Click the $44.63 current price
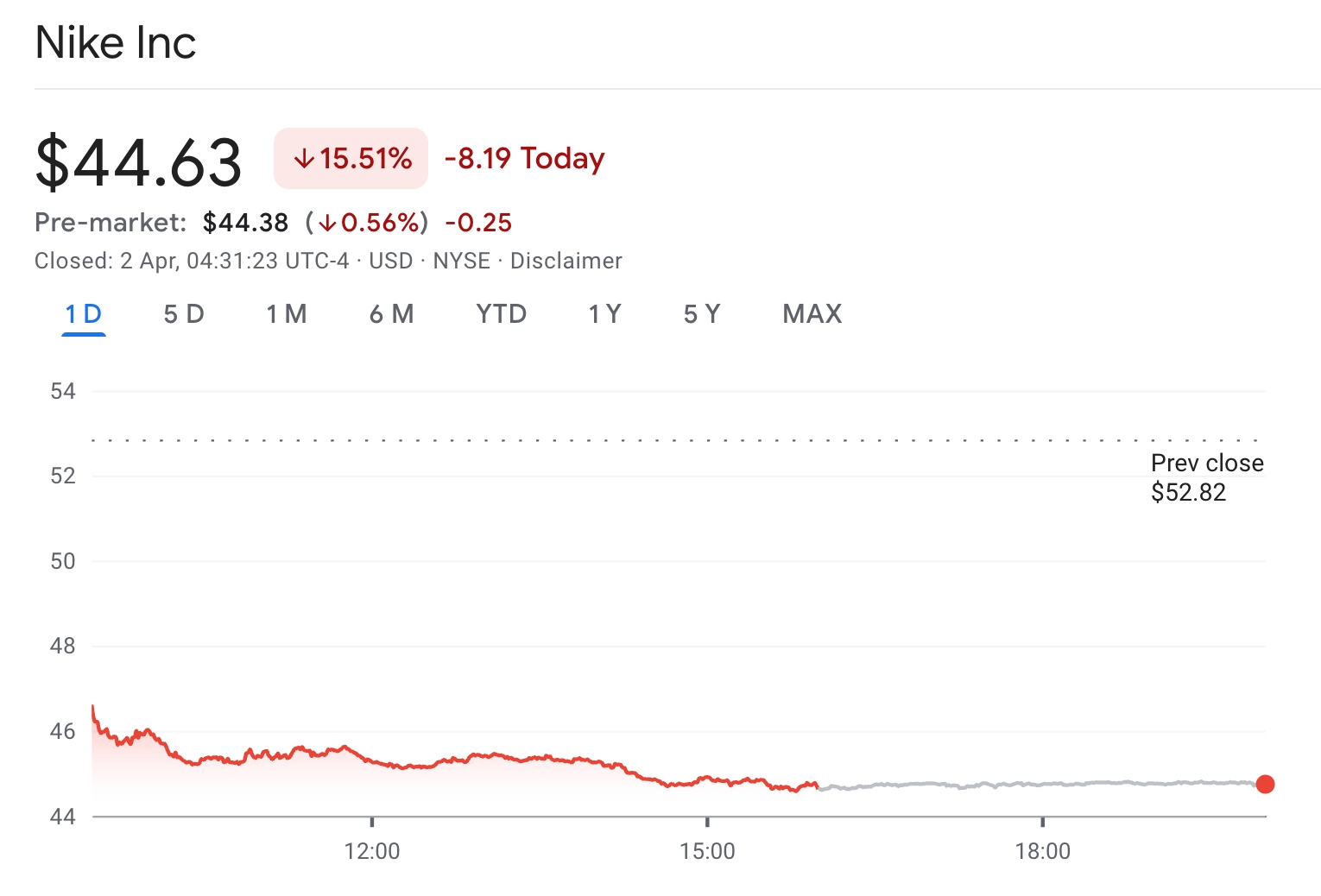Viewport: 1321px width, 896px height. [139, 162]
